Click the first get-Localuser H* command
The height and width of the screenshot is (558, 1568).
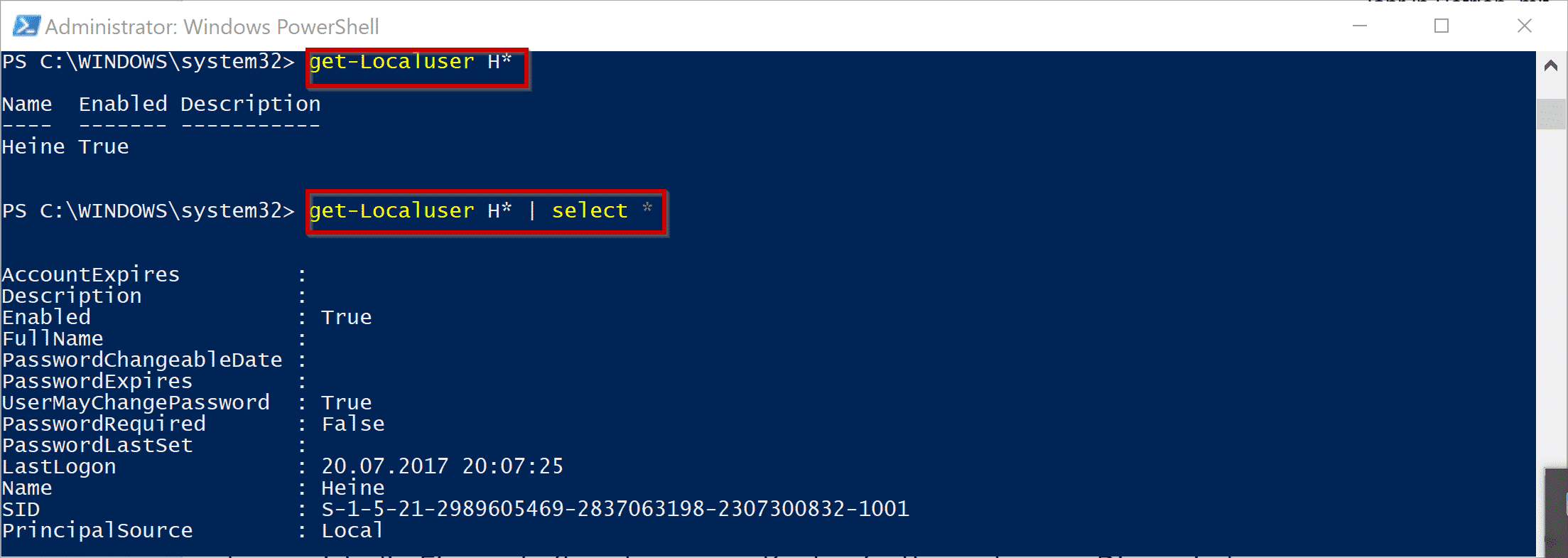[411, 62]
